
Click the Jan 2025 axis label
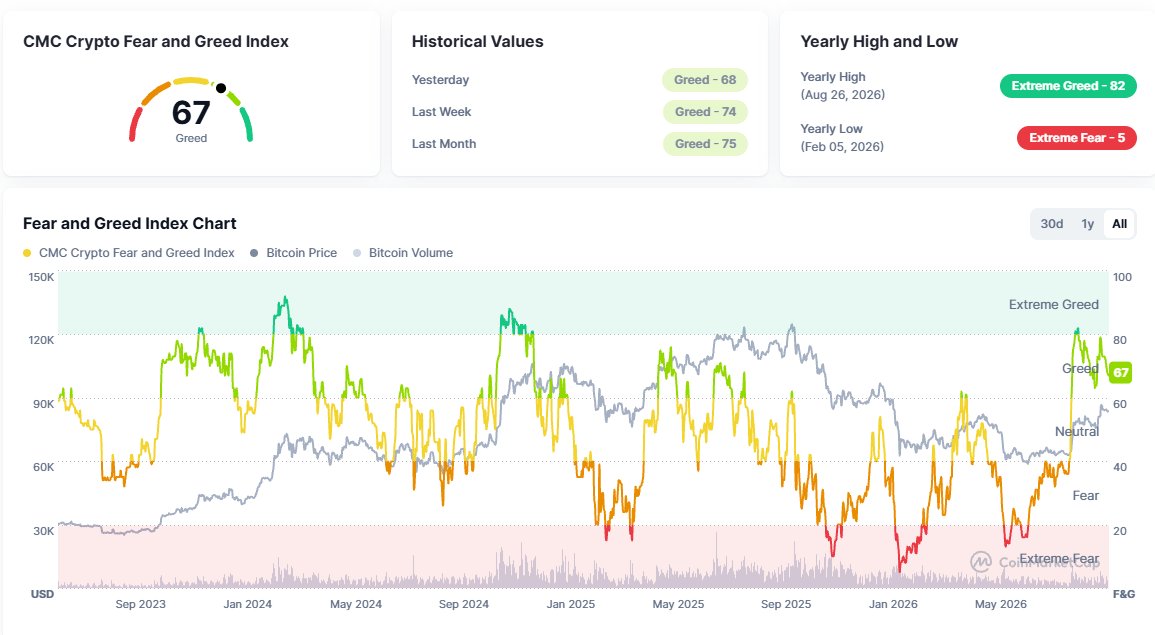click(570, 604)
